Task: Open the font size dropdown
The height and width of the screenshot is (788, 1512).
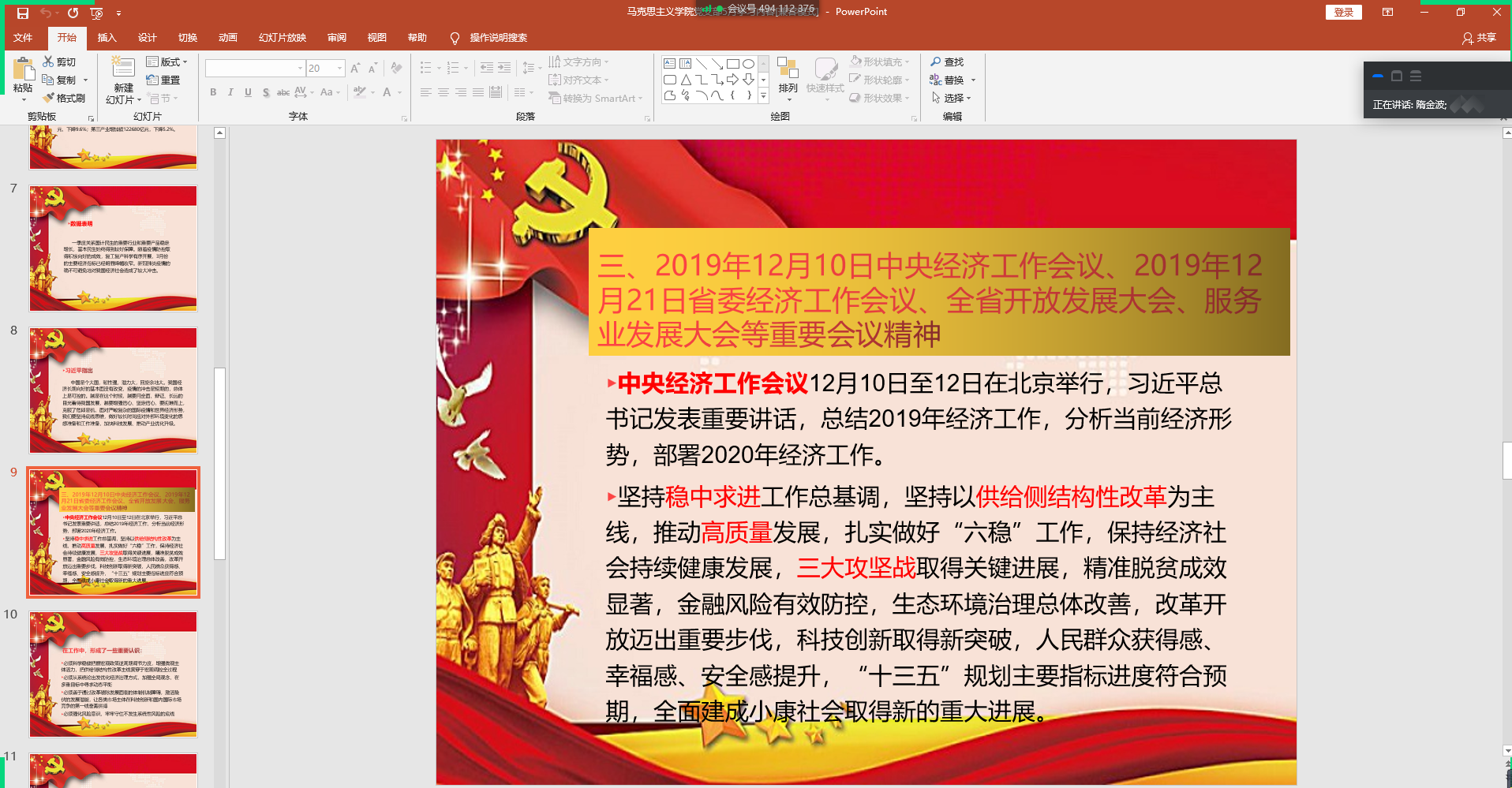Action: tap(340, 69)
